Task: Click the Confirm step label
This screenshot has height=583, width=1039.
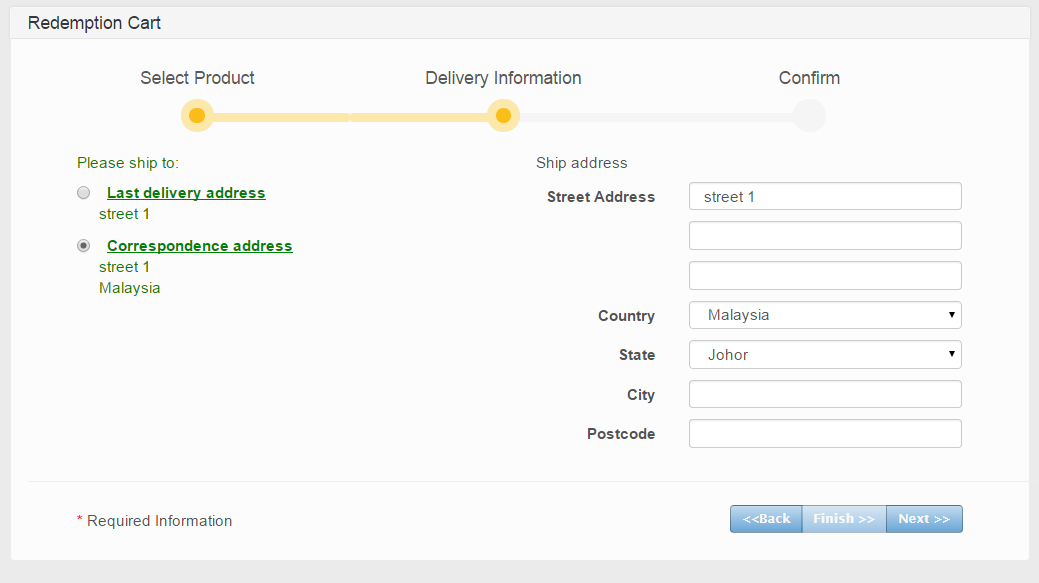Action: coord(809,78)
